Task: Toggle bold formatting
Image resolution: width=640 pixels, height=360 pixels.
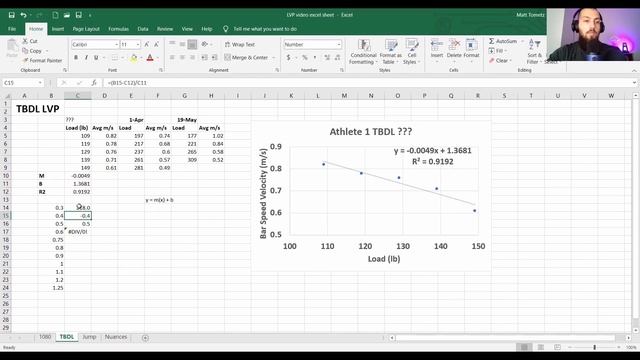Action: tap(76, 58)
